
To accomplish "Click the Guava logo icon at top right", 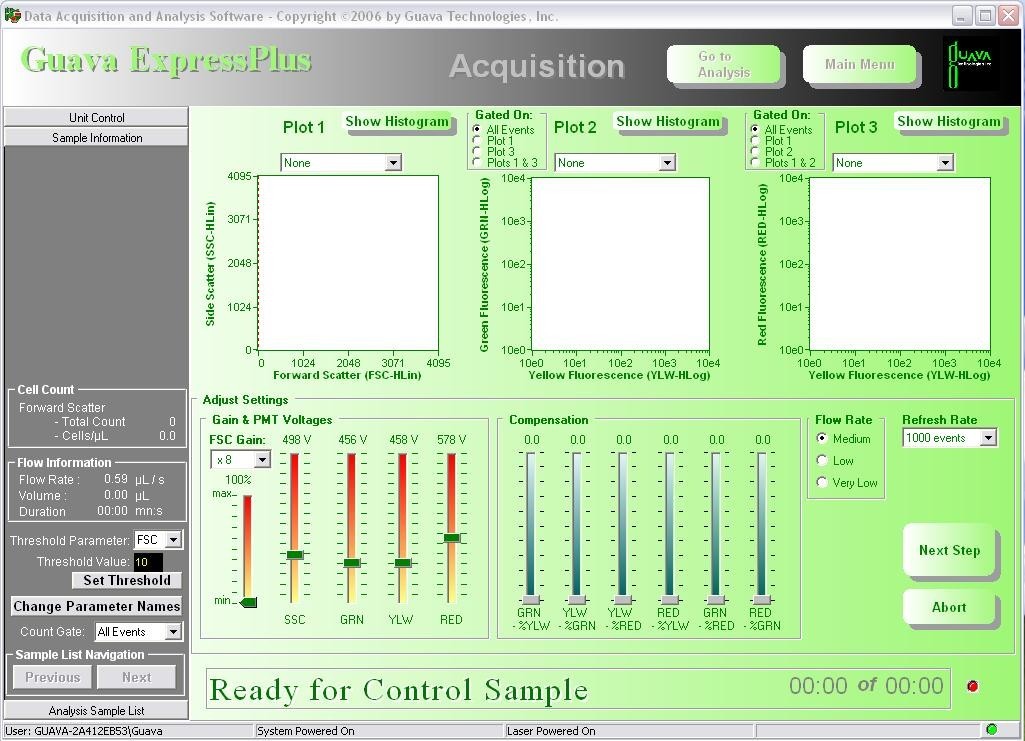I will click(970, 64).
